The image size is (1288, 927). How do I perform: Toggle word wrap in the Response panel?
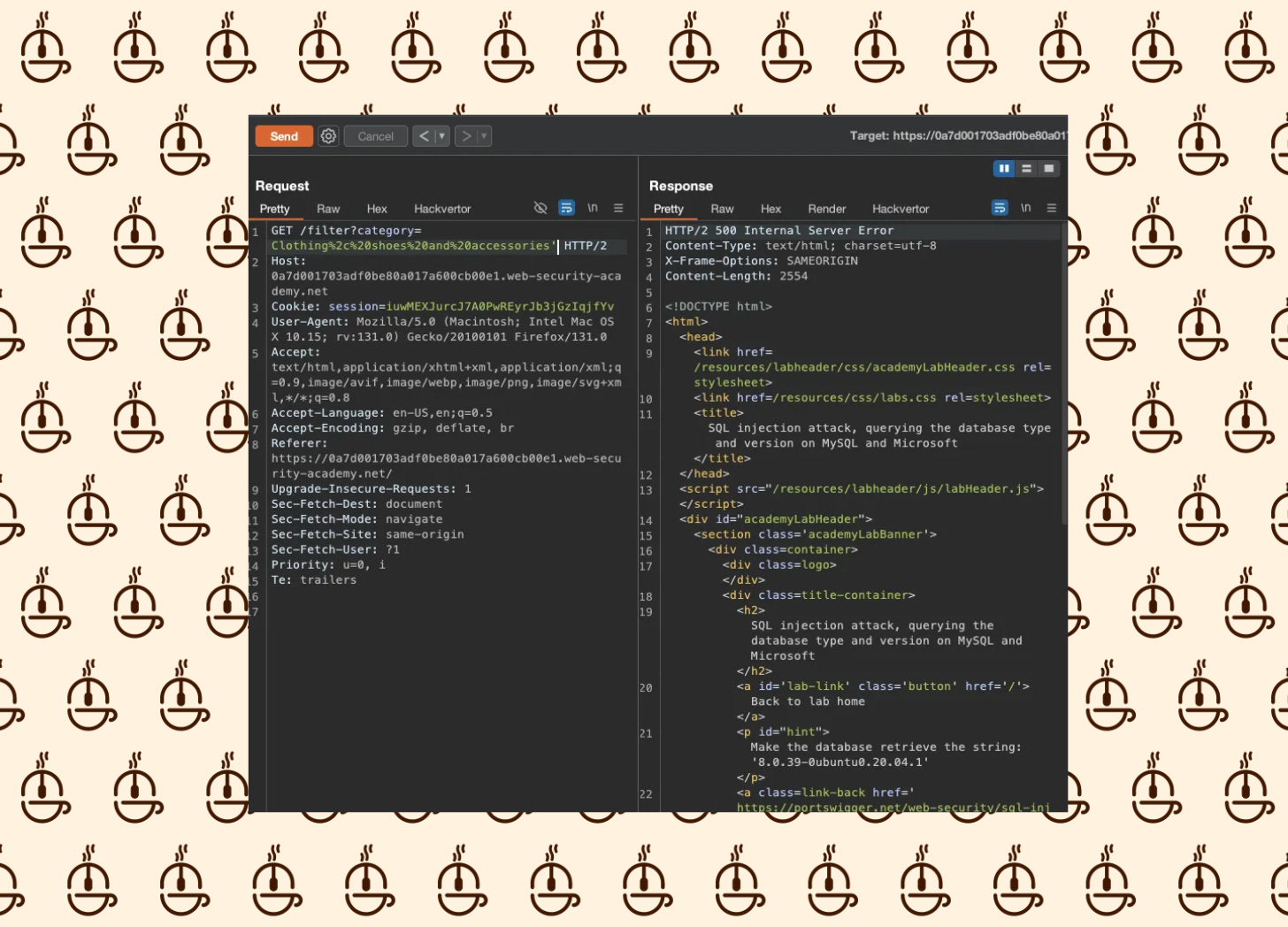pyautogui.click(x=1000, y=208)
